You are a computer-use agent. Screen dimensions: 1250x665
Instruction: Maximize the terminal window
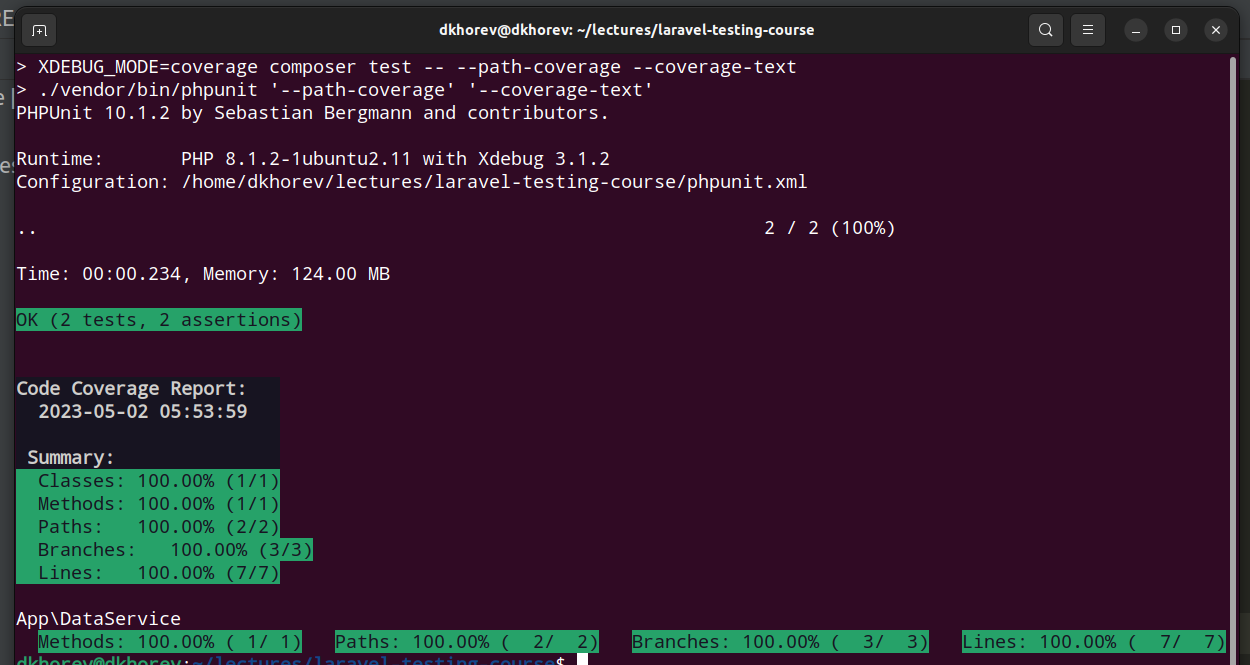(x=1175, y=30)
